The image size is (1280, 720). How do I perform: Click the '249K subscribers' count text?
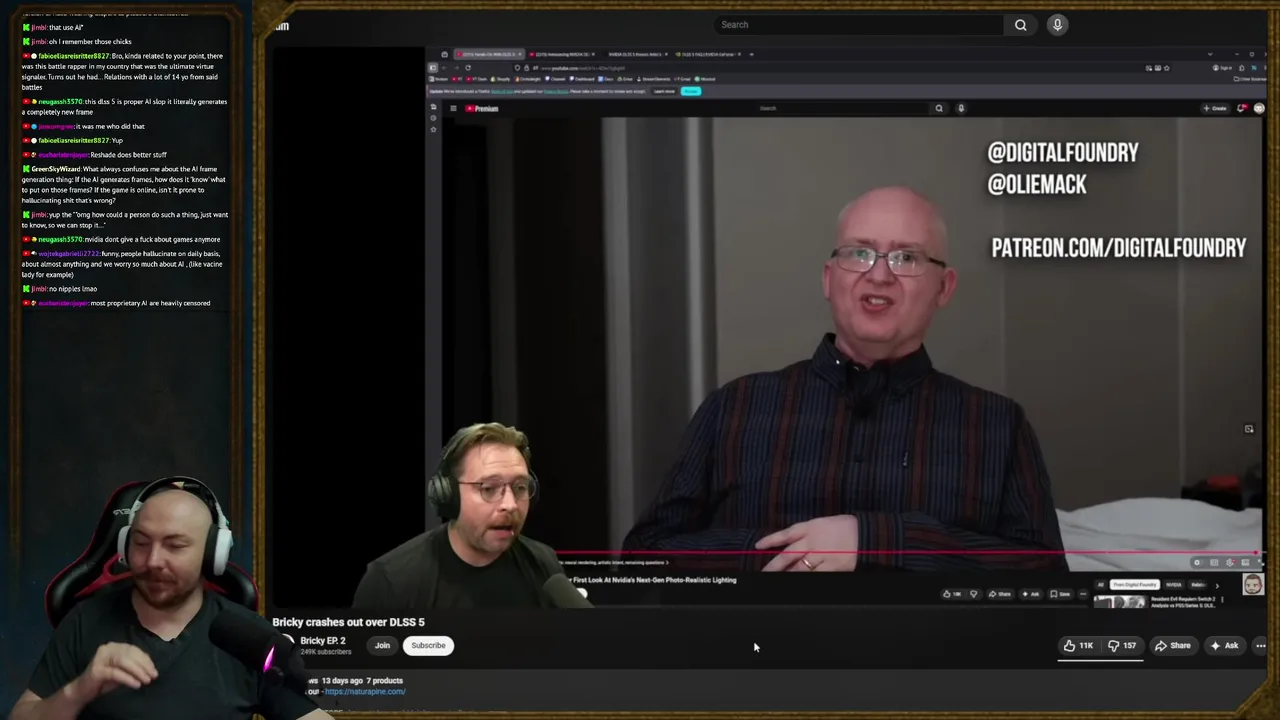[x=326, y=652]
